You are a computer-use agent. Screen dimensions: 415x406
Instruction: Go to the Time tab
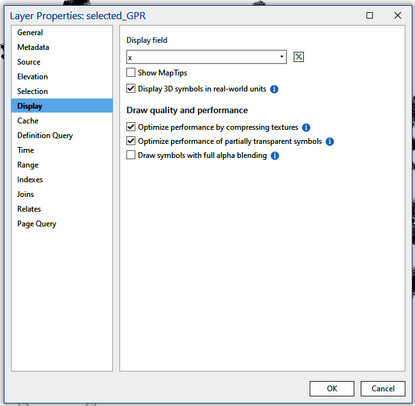pos(62,150)
